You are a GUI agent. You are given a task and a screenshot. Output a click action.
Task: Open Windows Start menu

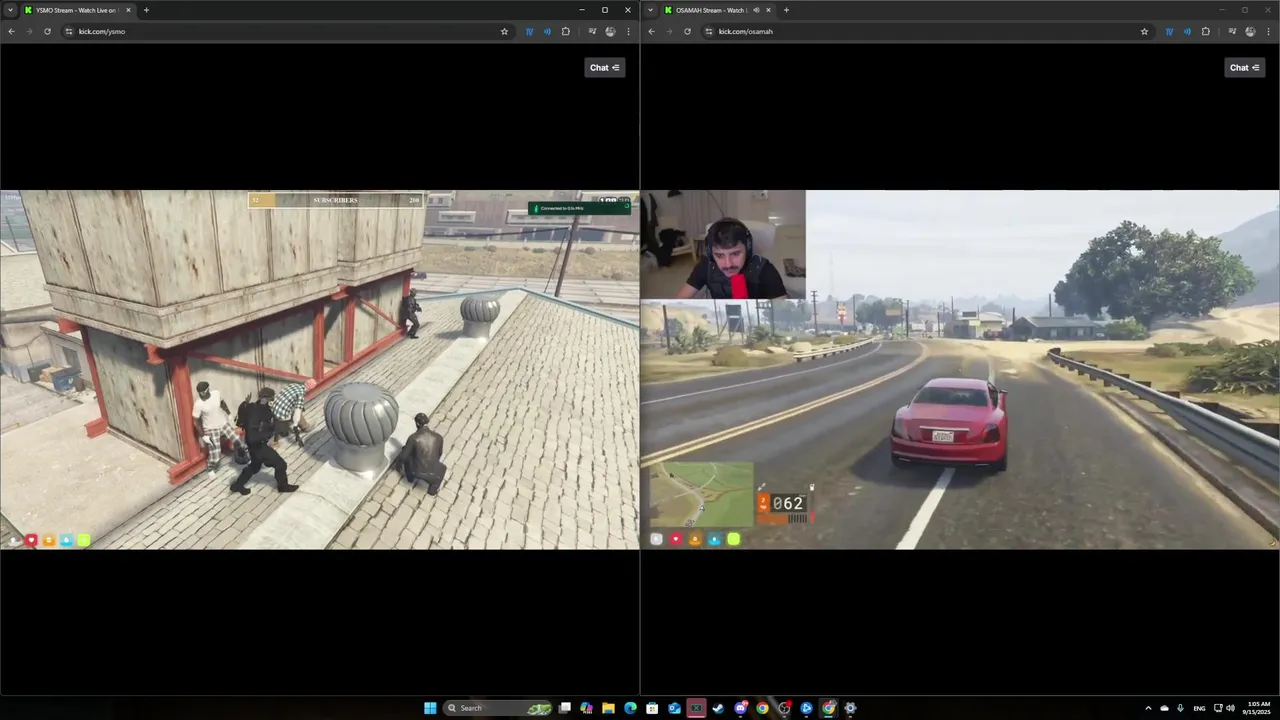430,708
